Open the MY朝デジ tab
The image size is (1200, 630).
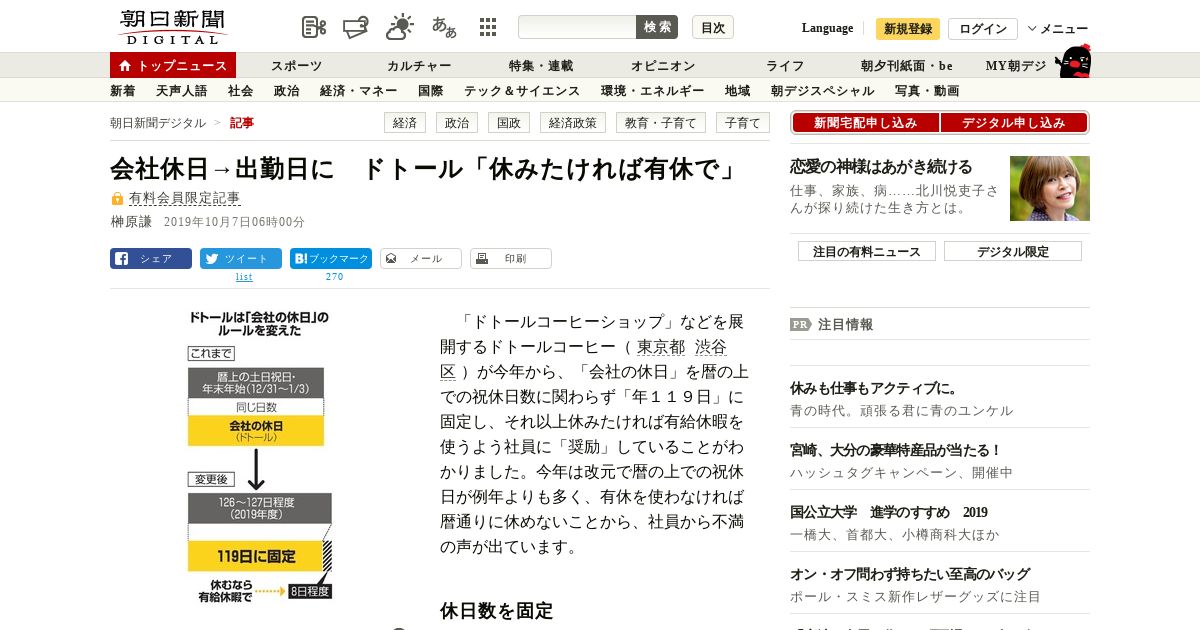tap(1016, 66)
